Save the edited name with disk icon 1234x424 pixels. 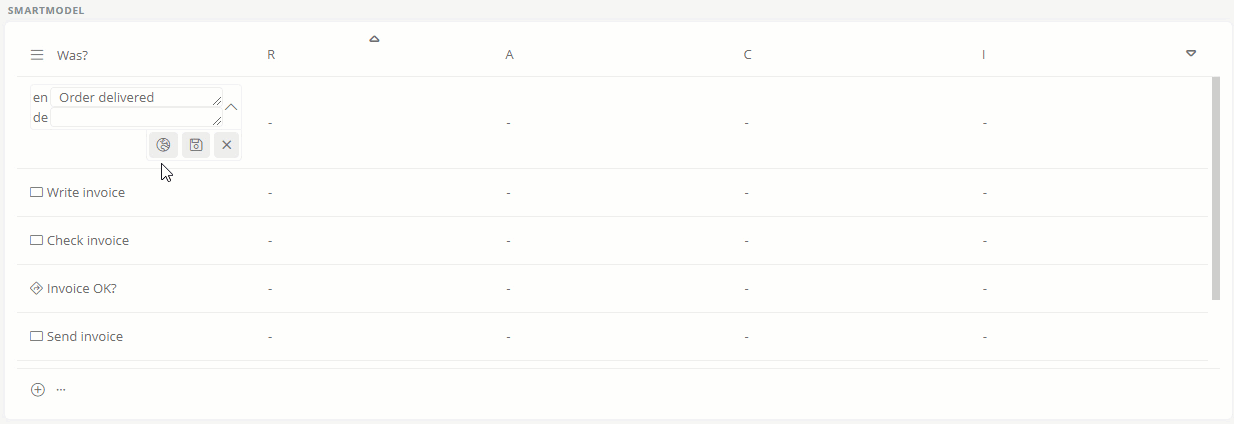pos(196,145)
